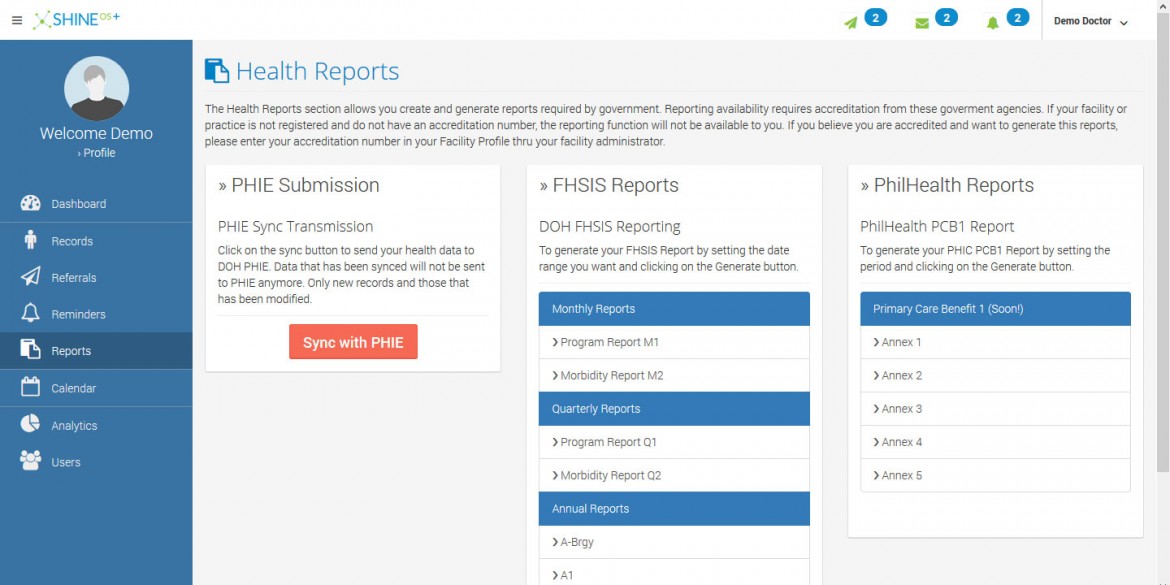Open the Dashboard menu item

tap(96, 204)
